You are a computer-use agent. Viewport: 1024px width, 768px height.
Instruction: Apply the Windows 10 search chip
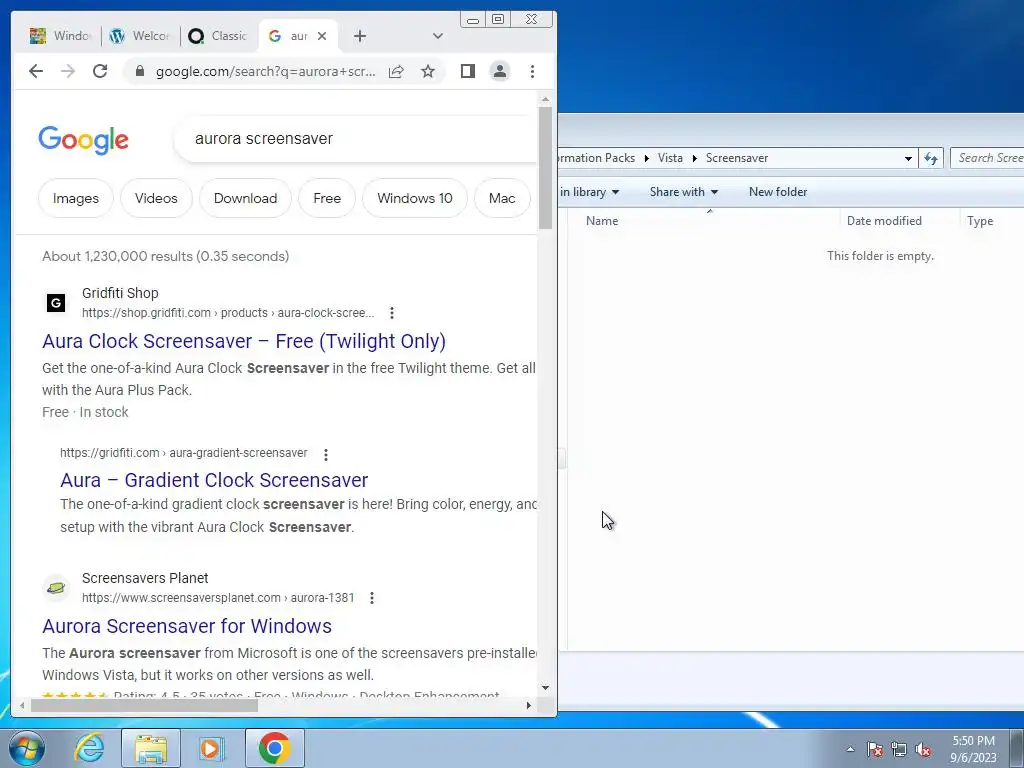[415, 198]
